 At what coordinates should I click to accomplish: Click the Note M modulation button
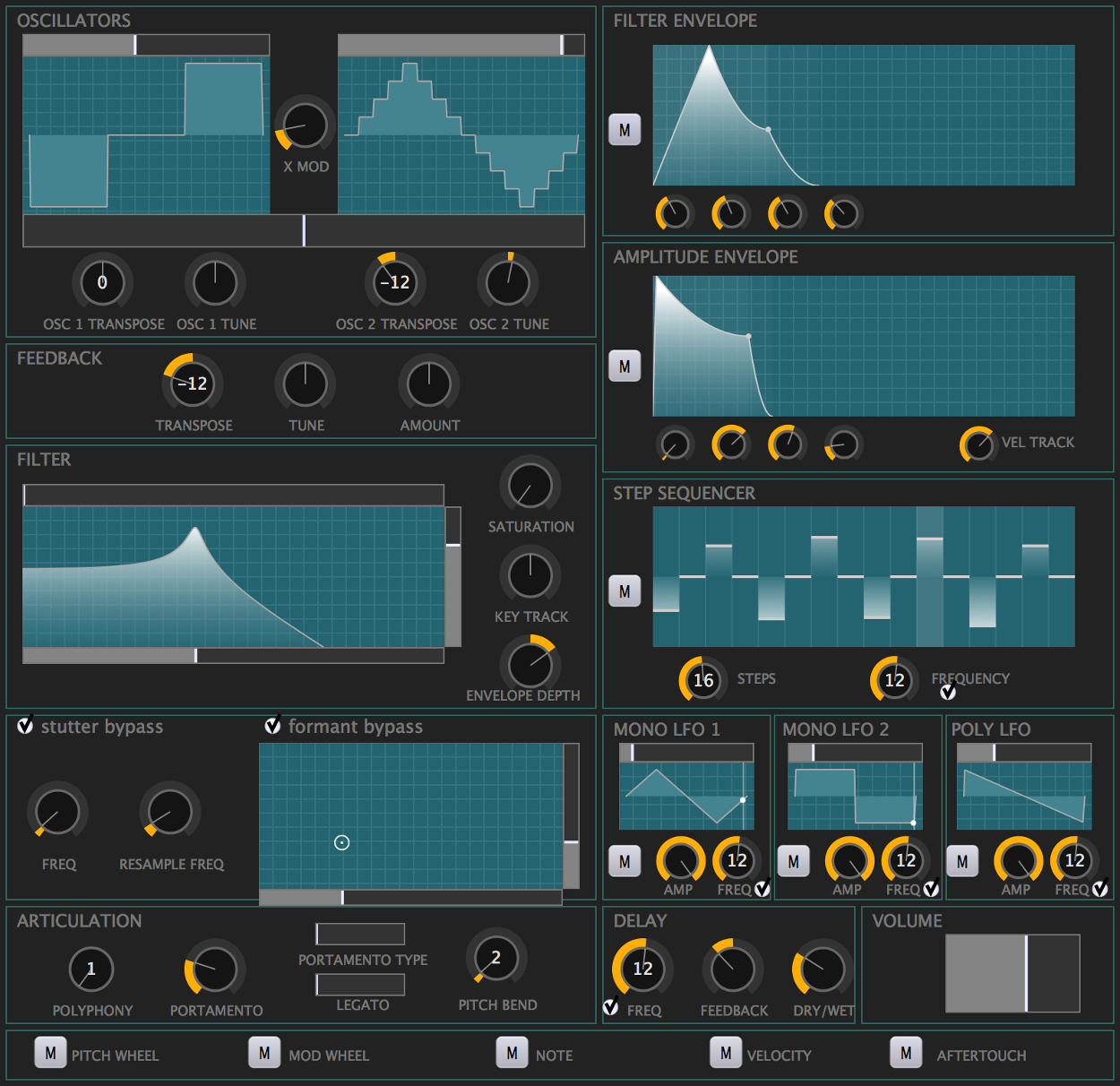[512, 1054]
